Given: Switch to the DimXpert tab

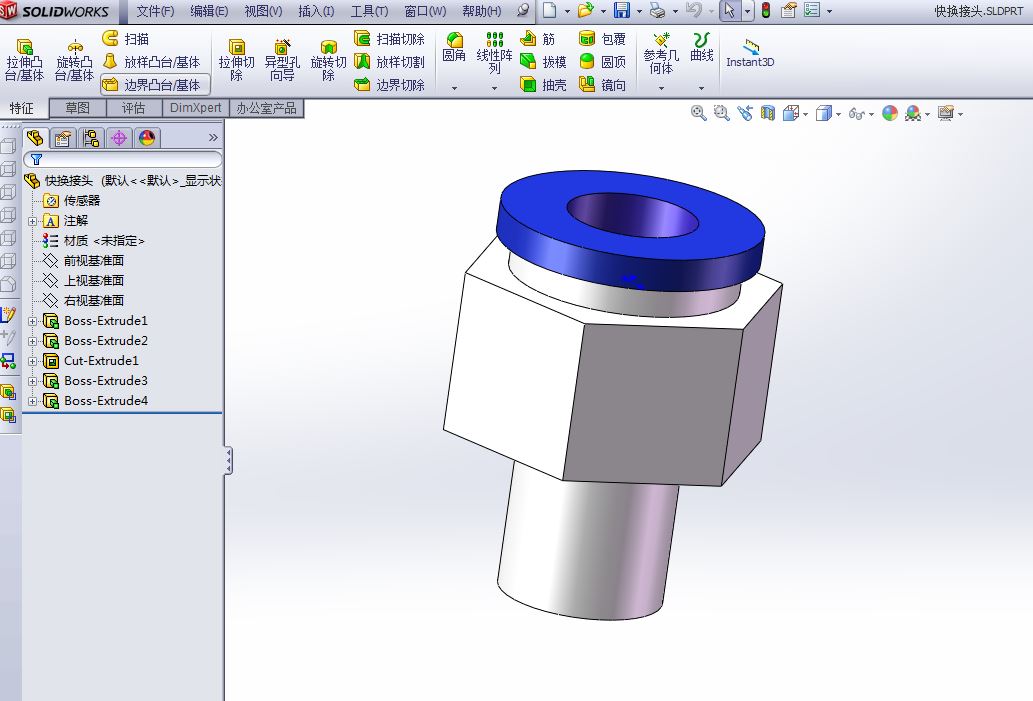Looking at the screenshot, I should point(195,108).
